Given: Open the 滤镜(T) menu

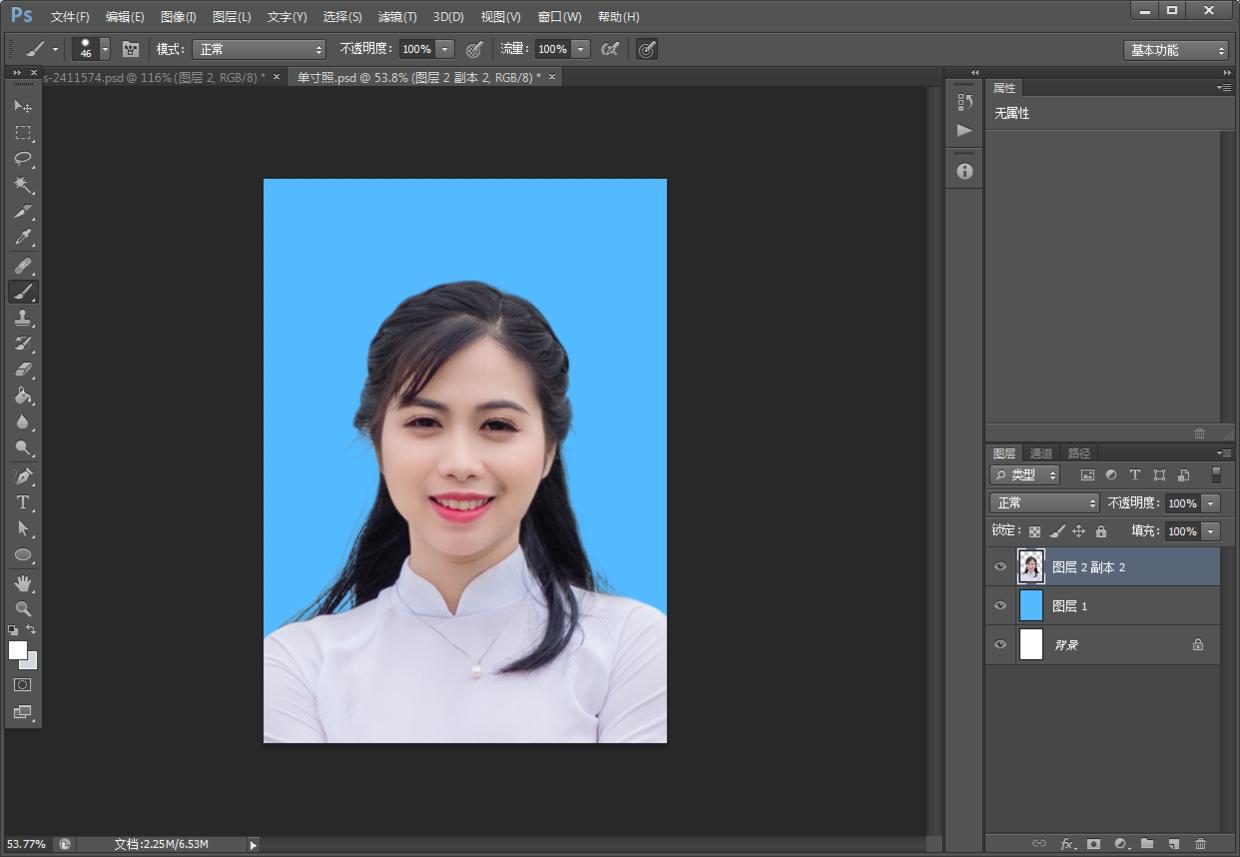Looking at the screenshot, I should (397, 17).
